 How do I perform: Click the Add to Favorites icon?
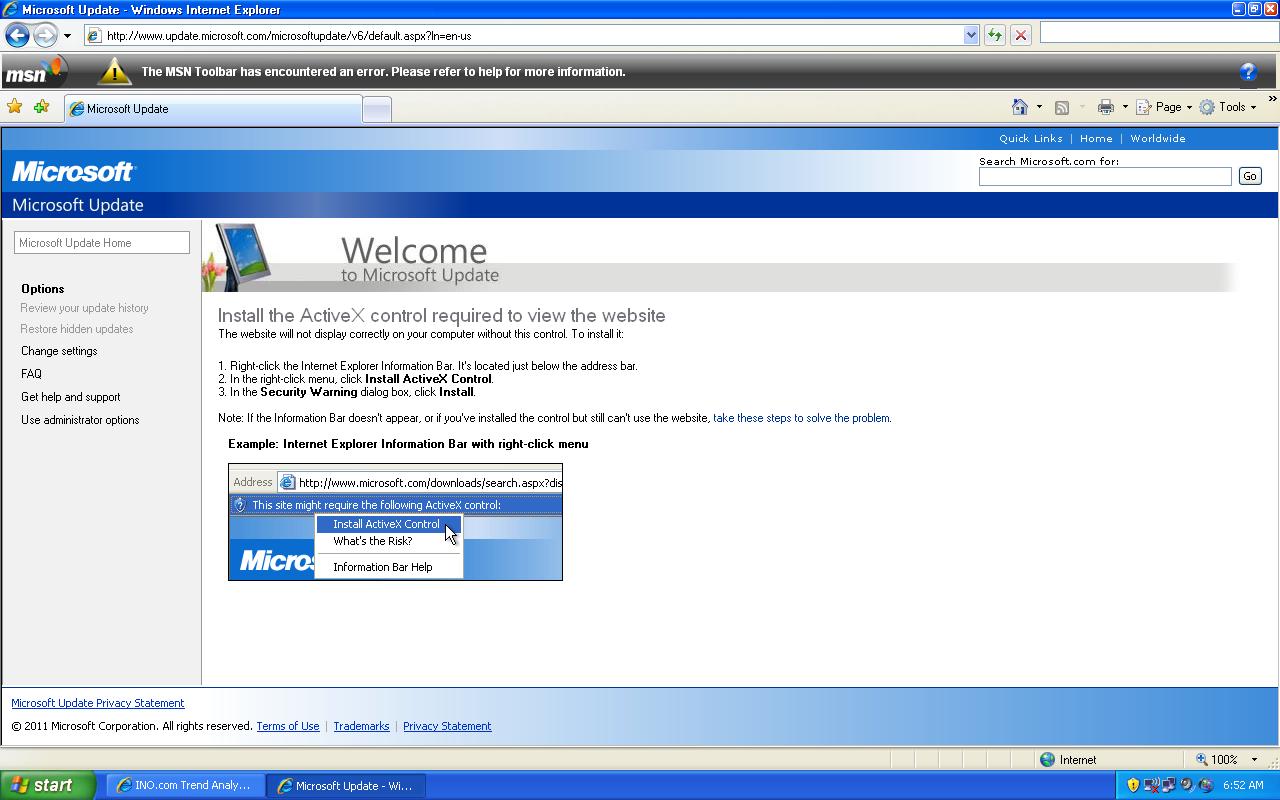coord(41,107)
